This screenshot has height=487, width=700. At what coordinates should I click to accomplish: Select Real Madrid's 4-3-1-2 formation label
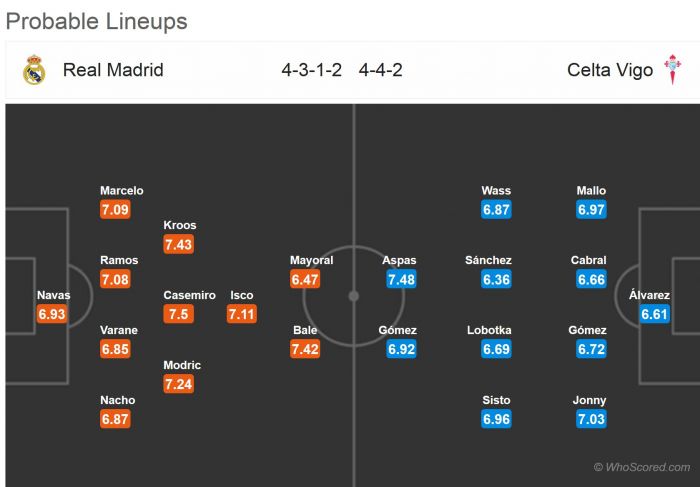[312, 70]
